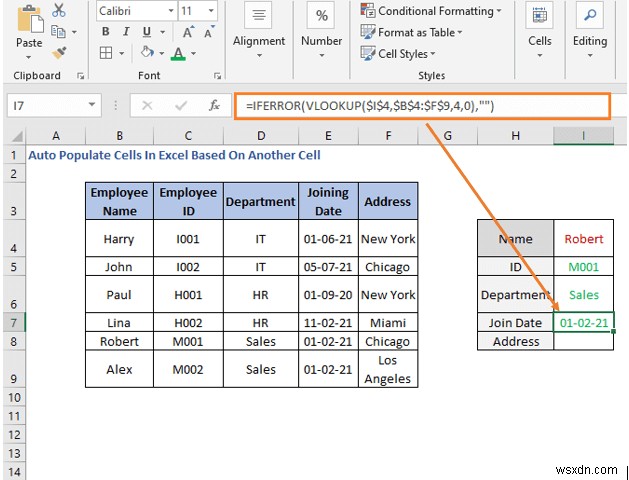Select the green Sales lookup cell
The width and height of the screenshot is (629, 480).
click(584, 295)
